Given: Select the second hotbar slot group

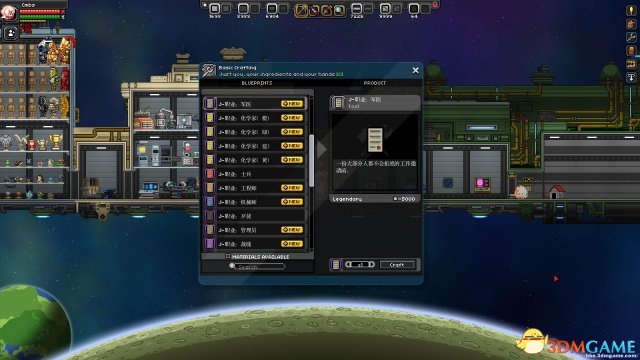Looking at the screenshot, I should pos(248,9).
